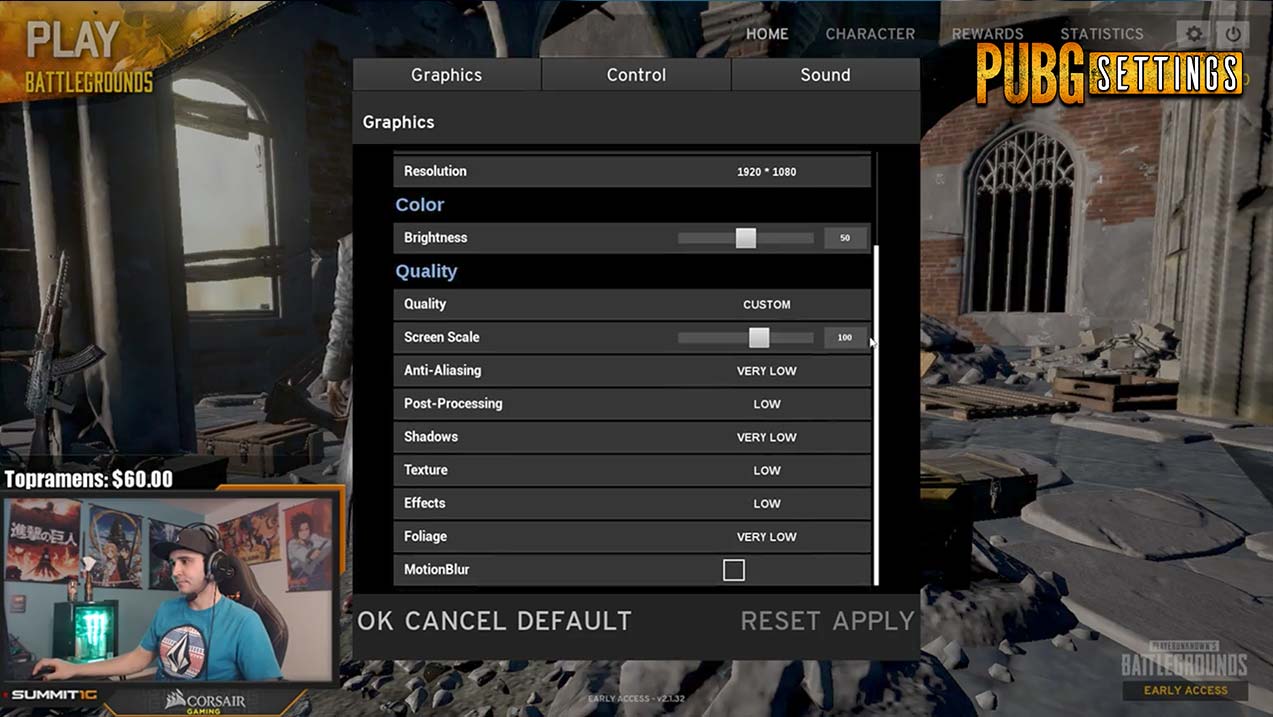Click the Anti-Aliasing label

point(442,370)
